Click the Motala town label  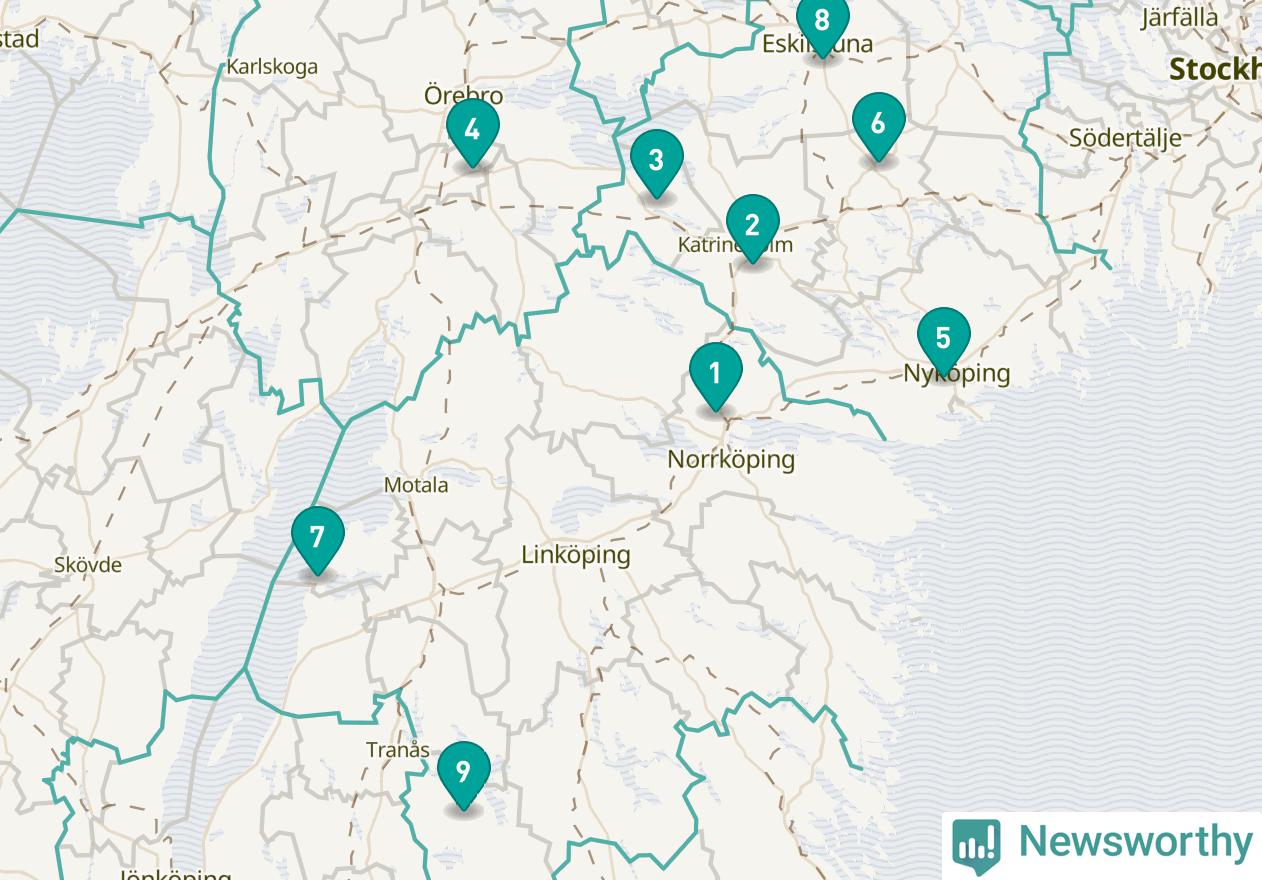[x=416, y=485]
